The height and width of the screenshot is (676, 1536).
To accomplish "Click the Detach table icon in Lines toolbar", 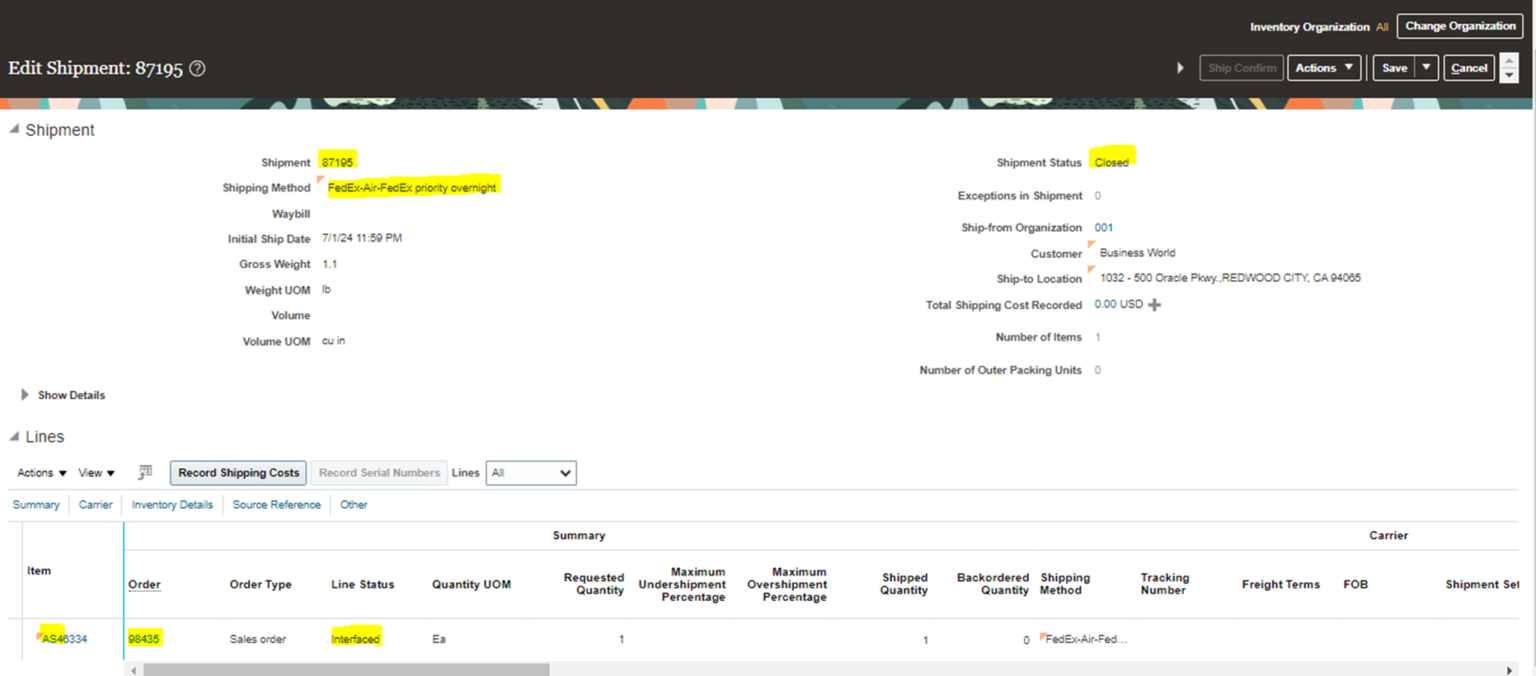I will 144,472.
